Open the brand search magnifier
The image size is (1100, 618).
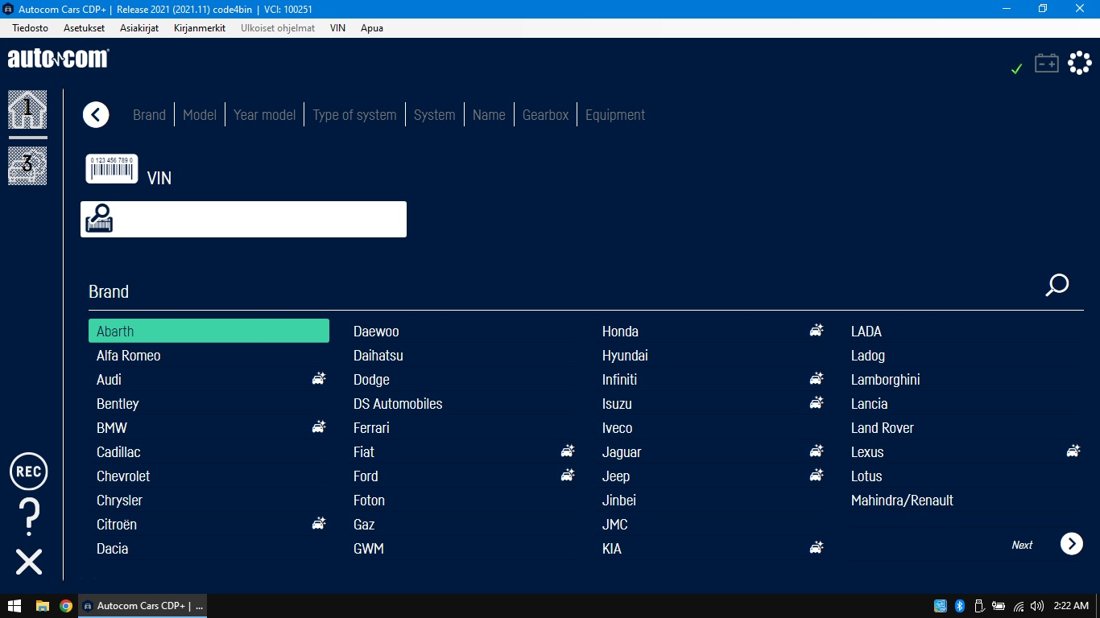click(x=1057, y=285)
